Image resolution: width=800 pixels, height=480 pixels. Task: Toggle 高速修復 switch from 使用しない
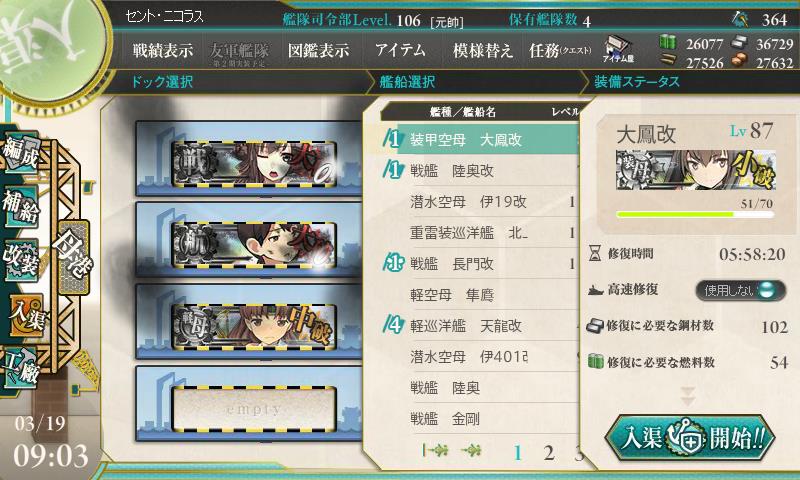(x=740, y=290)
